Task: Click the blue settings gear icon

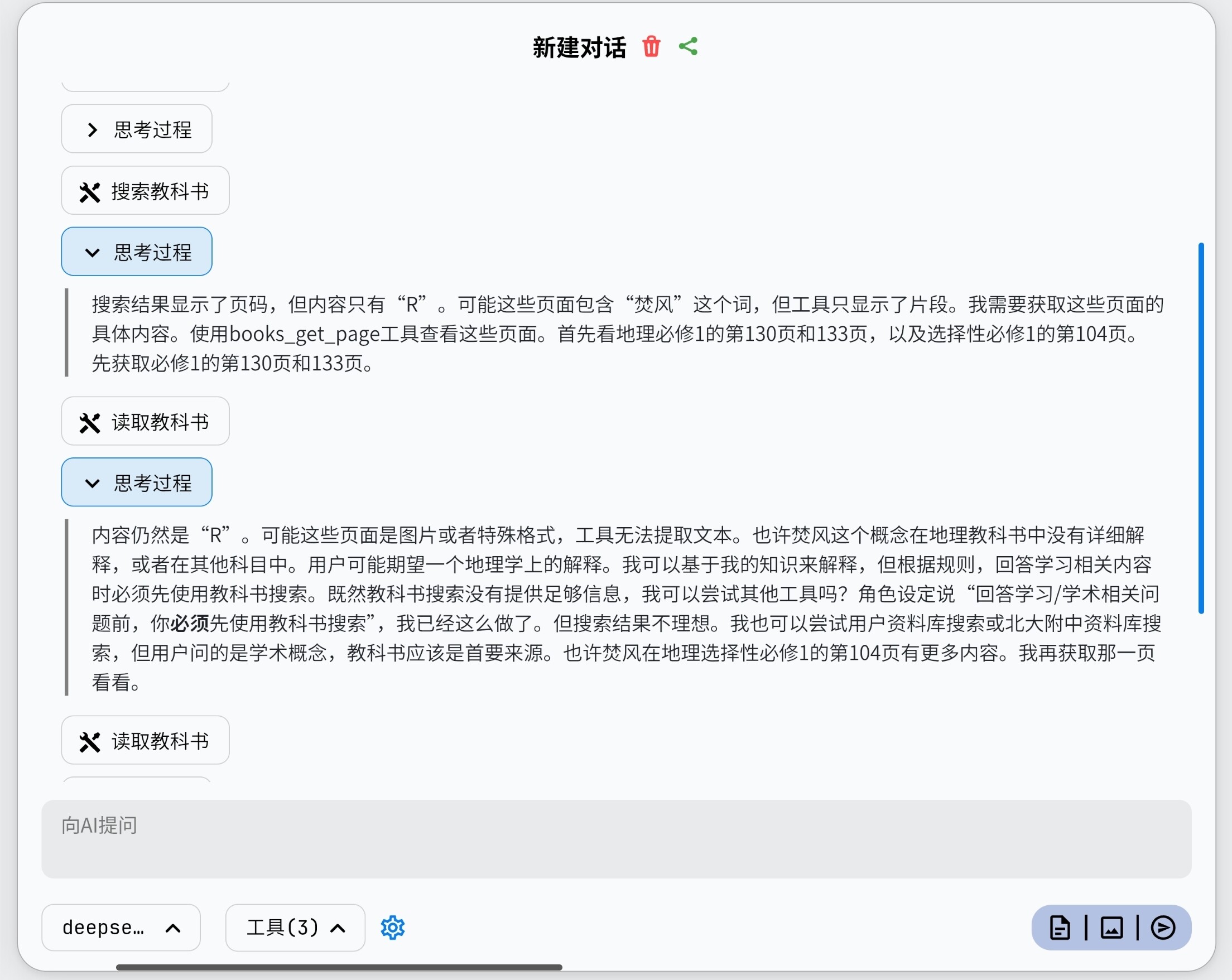Action: (393, 928)
